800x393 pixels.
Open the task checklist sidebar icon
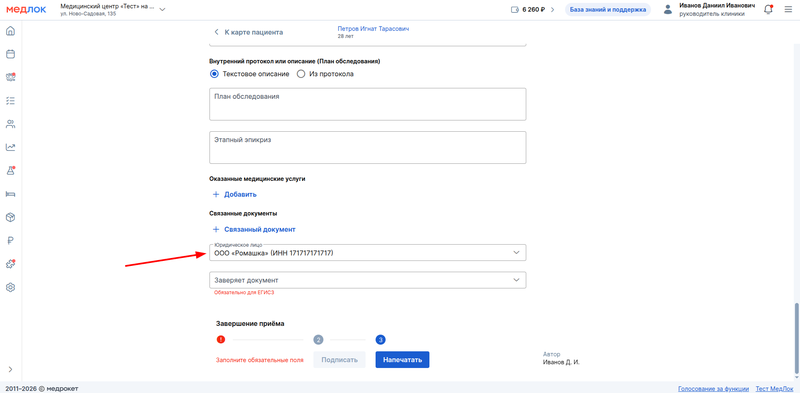tap(10, 101)
